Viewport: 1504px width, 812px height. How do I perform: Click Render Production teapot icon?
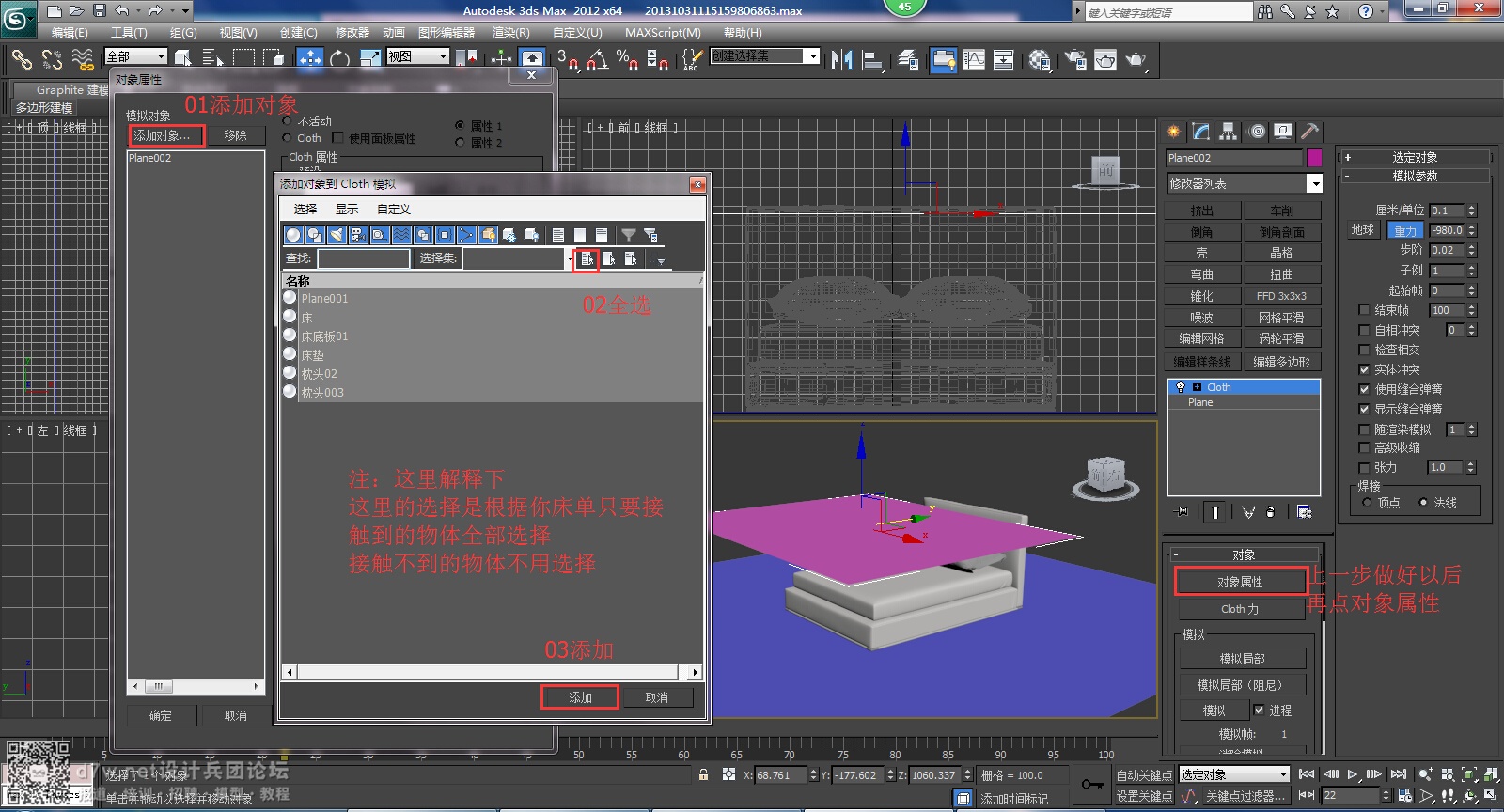1136,59
